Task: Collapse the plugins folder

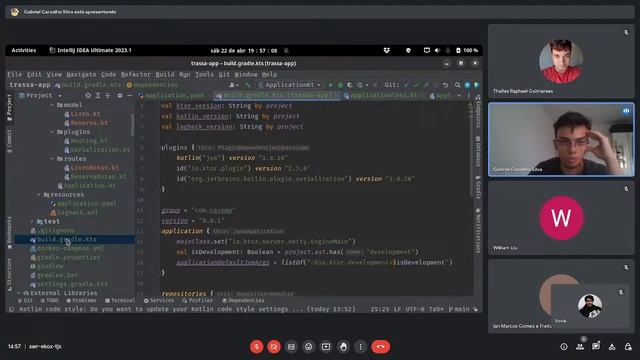Action: click(53, 132)
